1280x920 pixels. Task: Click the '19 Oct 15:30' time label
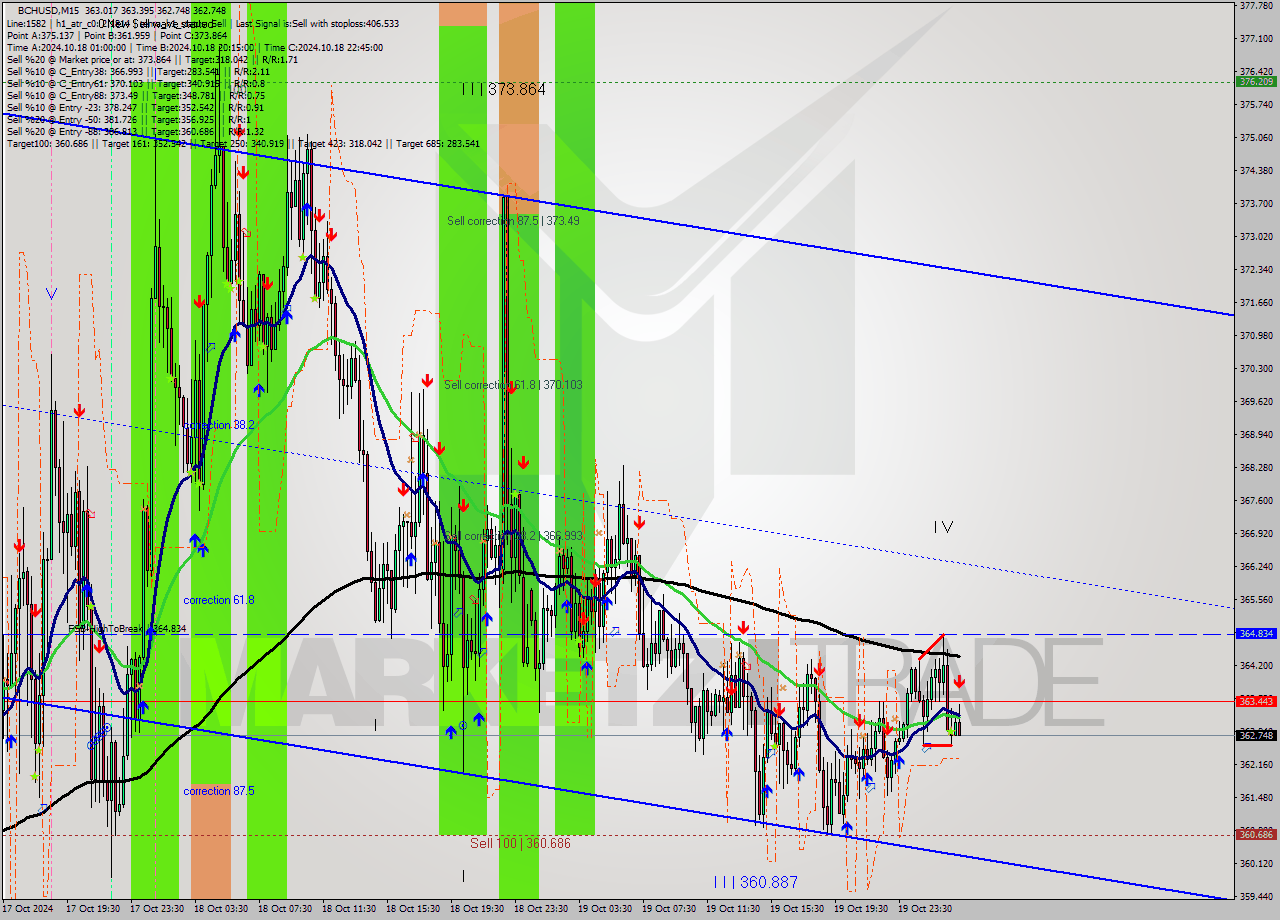(x=796, y=909)
